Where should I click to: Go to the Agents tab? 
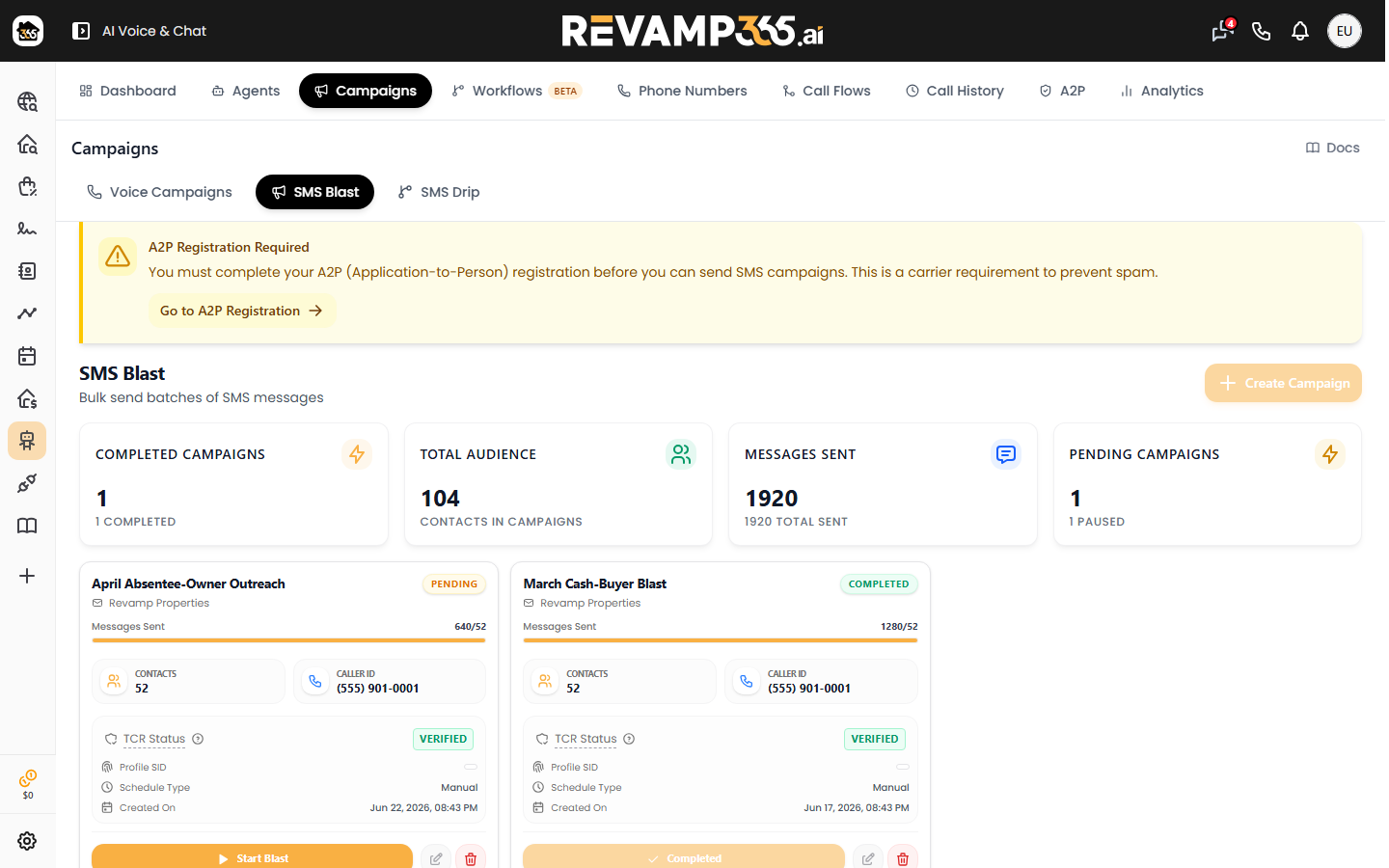(x=246, y=91)
